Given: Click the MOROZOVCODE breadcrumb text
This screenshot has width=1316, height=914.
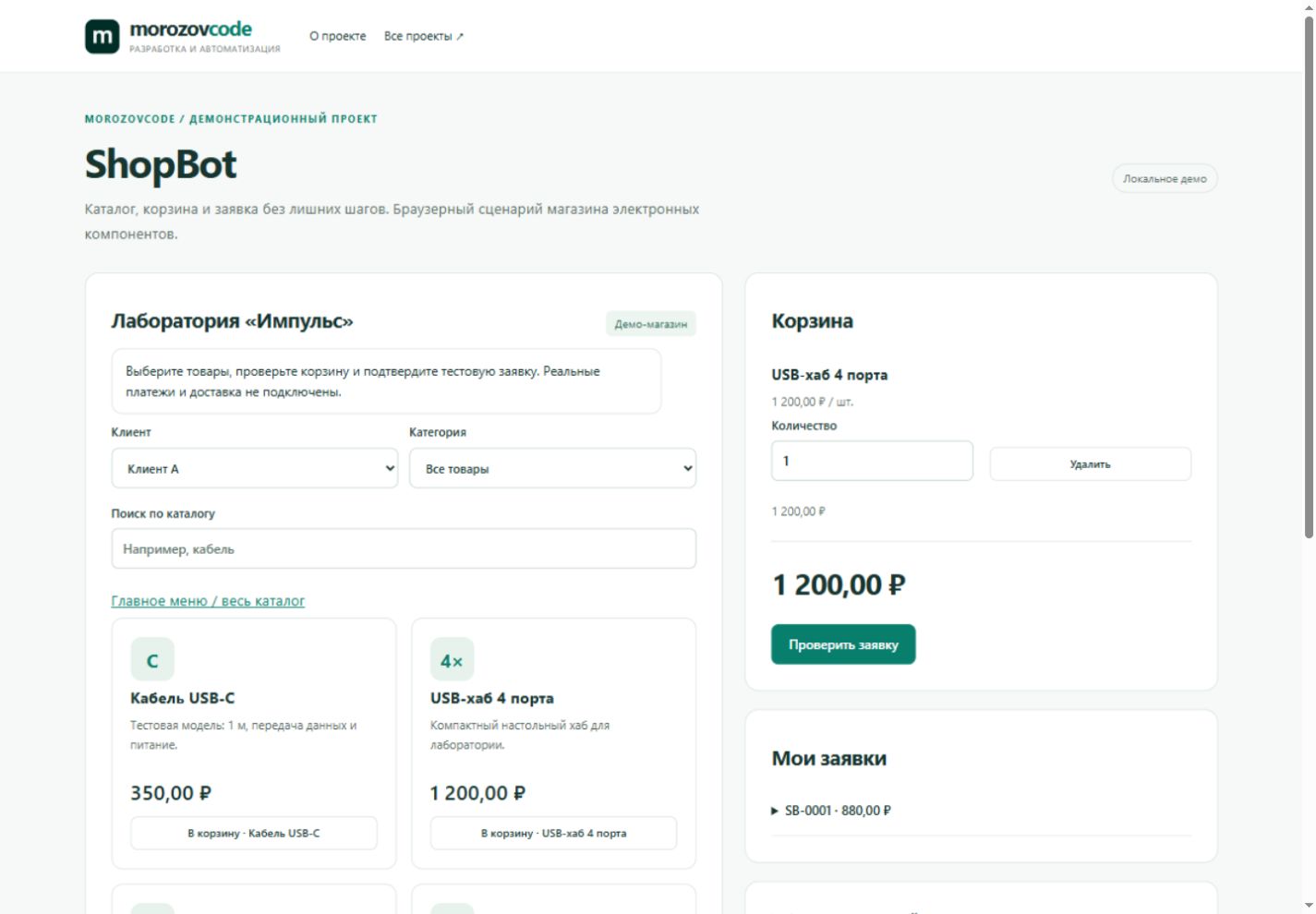Looking at the screenshot, I should pyautogui.click(x=129, y=119).
